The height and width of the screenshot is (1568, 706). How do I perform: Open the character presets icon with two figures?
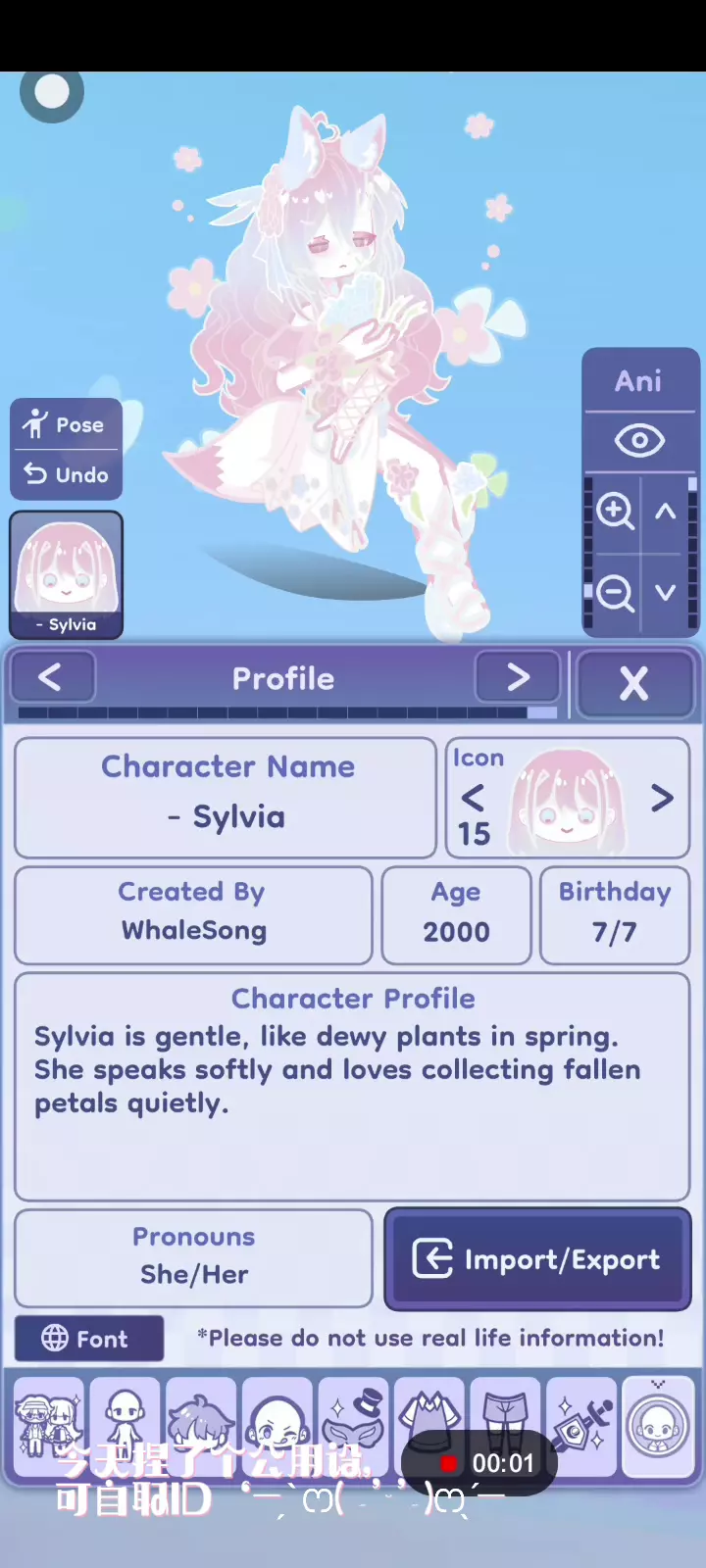point(48,1426)
